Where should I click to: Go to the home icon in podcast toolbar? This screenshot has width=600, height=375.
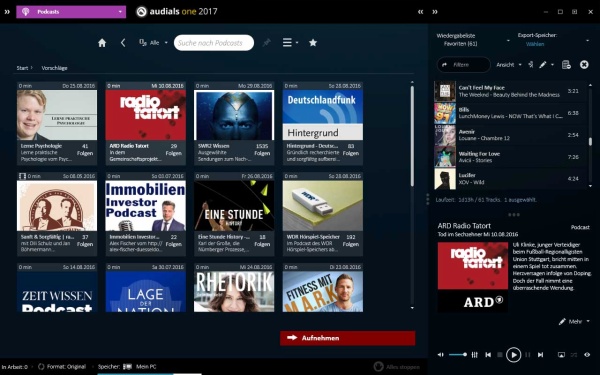pyautogui.click(x=102, y=43)
